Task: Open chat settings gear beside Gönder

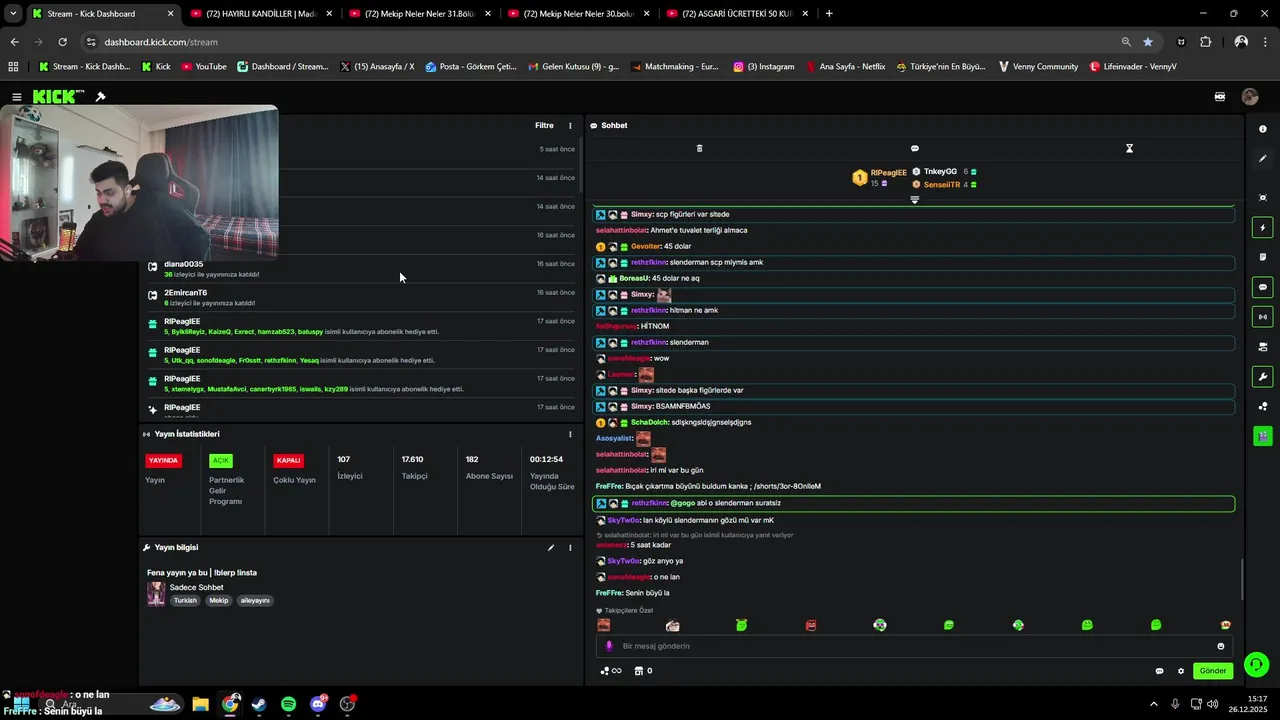Action: pos(1181,671)
